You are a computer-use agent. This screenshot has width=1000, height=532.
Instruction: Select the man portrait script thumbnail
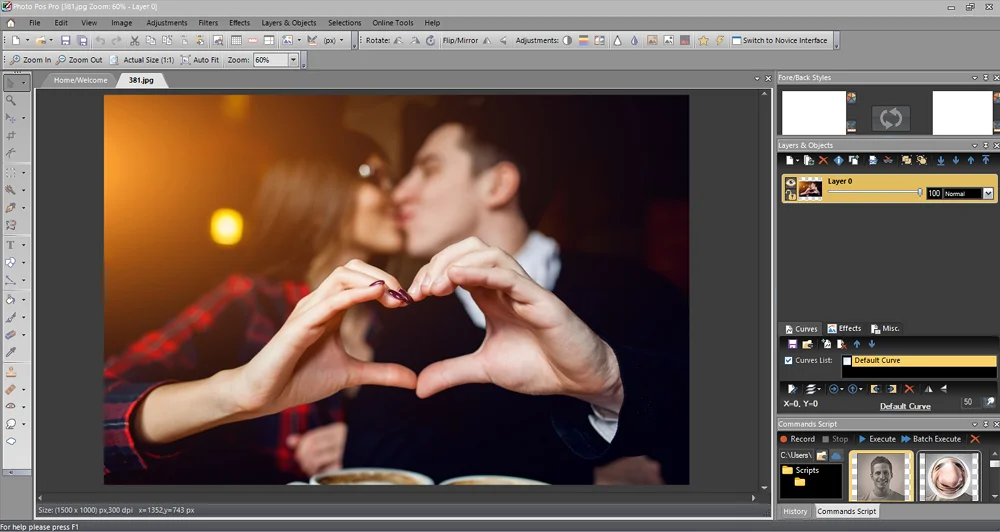pyautogui.click(x=880, y=476)
